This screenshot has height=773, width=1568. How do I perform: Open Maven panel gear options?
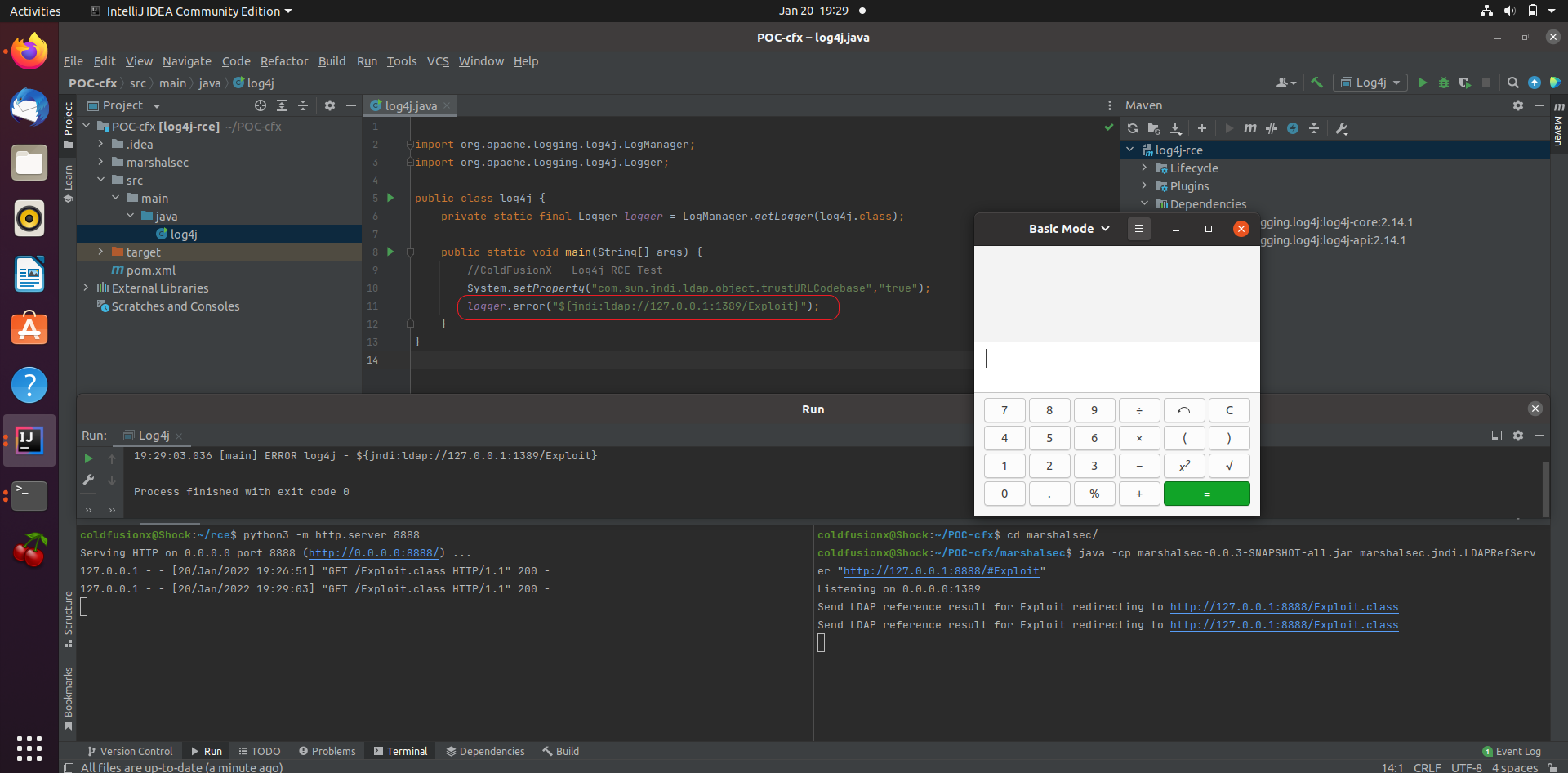pyautogui.click(x=1518, y=105)
